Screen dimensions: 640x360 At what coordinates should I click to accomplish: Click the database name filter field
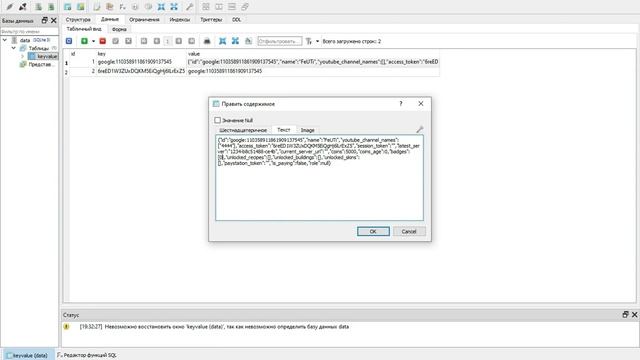(29, 31)
